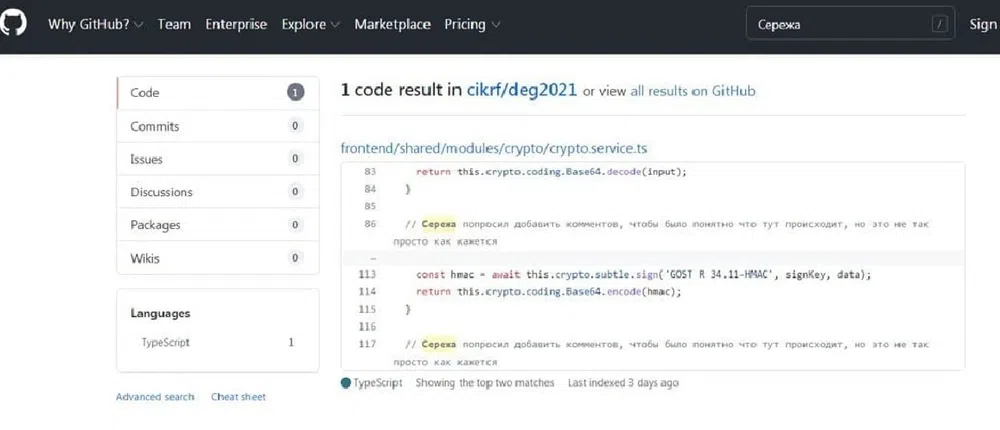View all results on GitHub
1000x430 pixels.
click(693, 91)
